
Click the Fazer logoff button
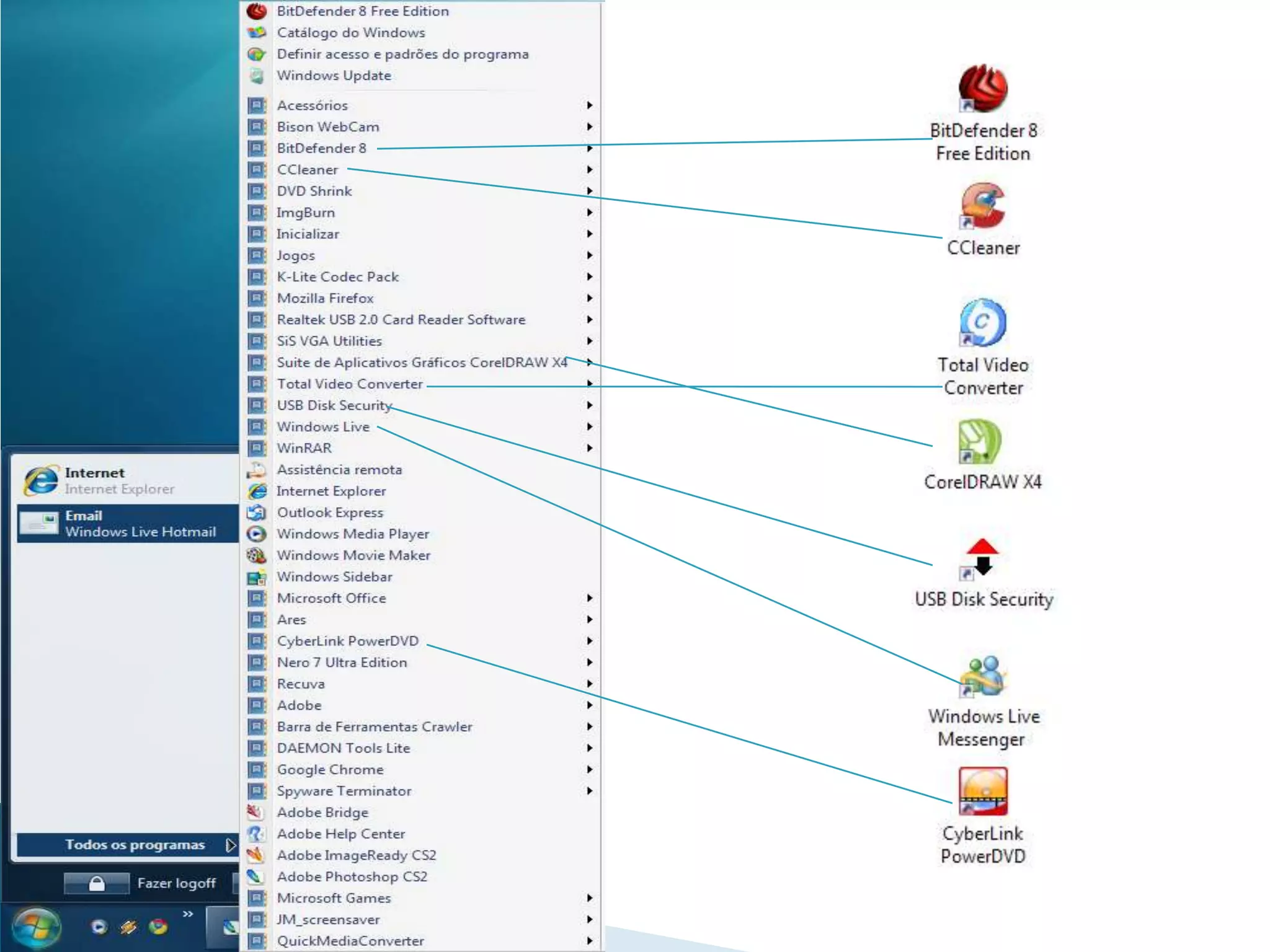tap(177, 883)
